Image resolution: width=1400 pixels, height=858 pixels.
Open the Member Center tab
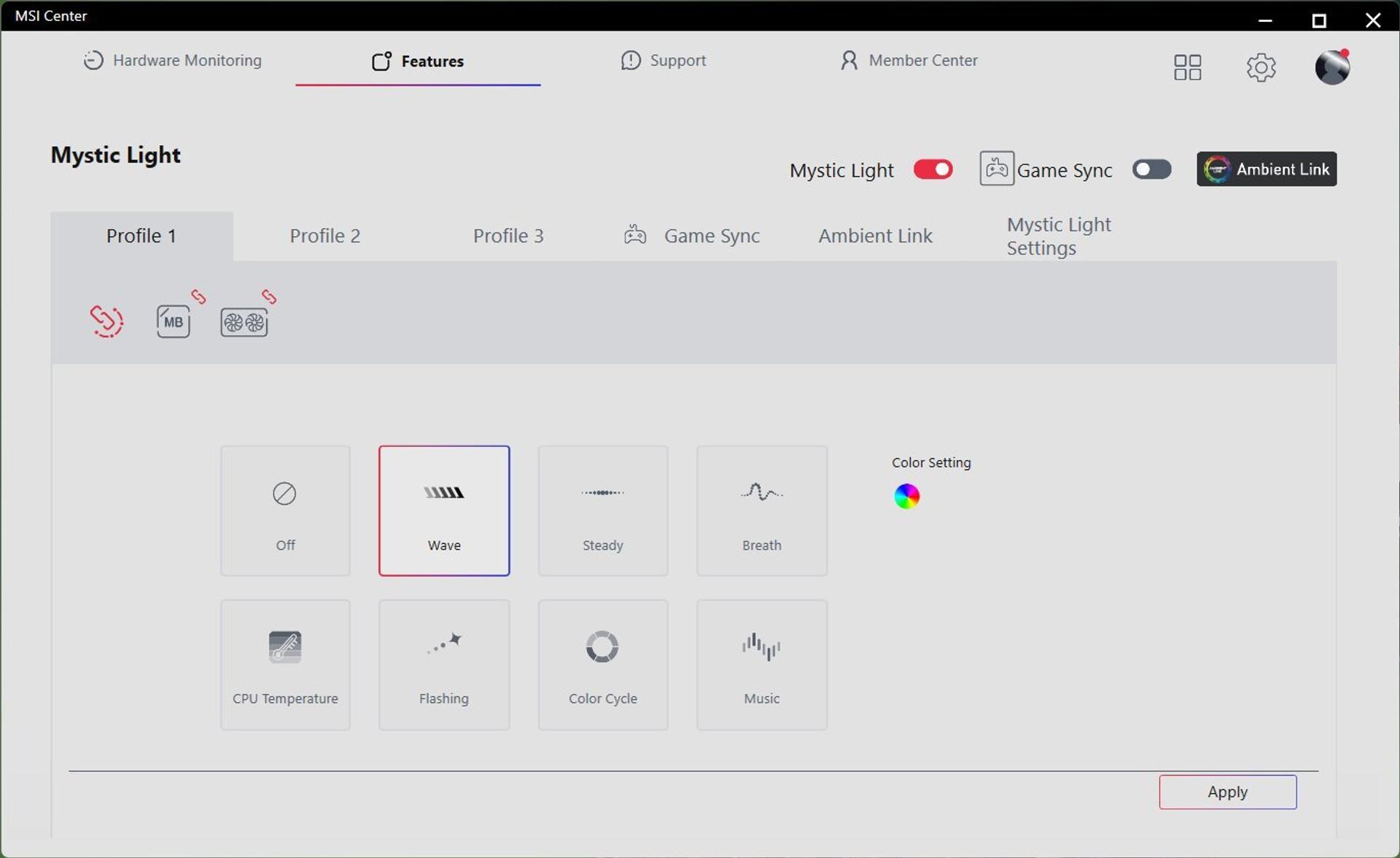tap(909, 61)
